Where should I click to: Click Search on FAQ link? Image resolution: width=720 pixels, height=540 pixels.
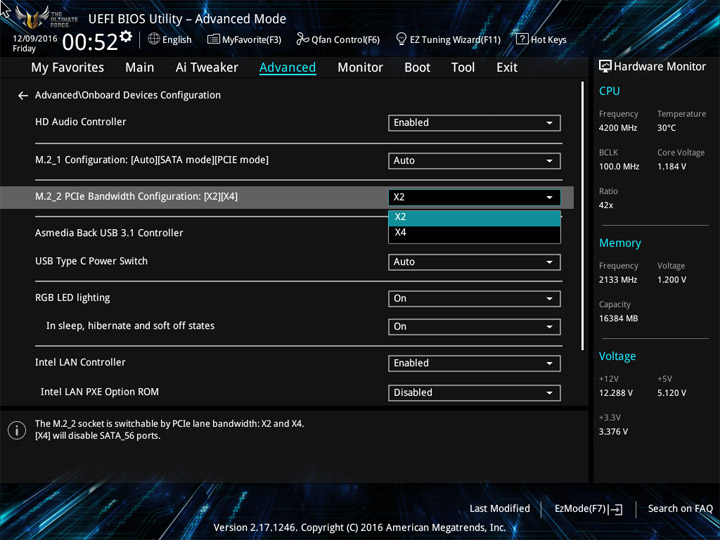click(680, 509)
